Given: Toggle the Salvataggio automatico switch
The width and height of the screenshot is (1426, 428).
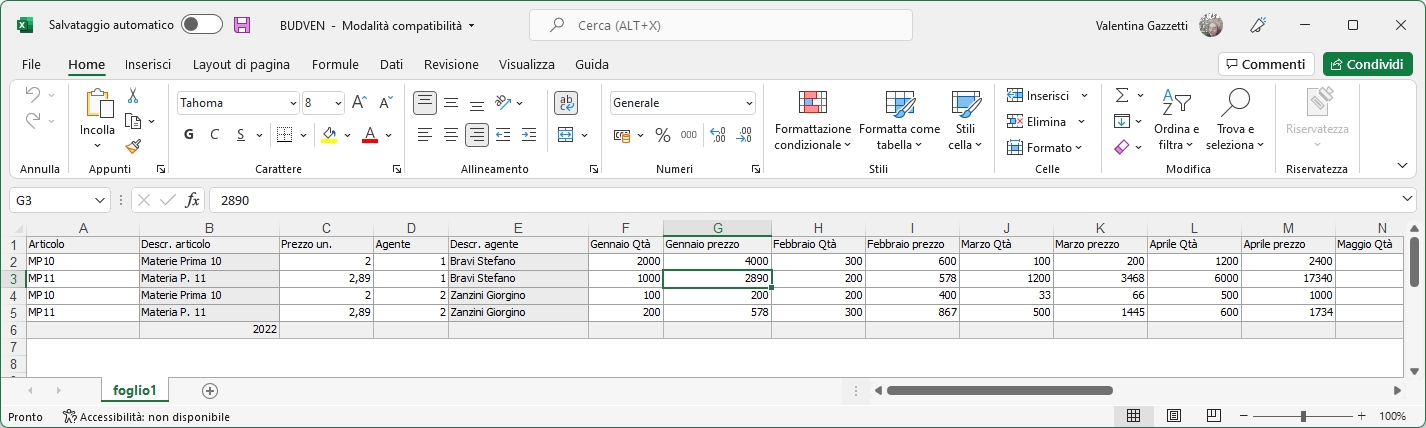Looking at the screenshot, I should coord(201,25).
